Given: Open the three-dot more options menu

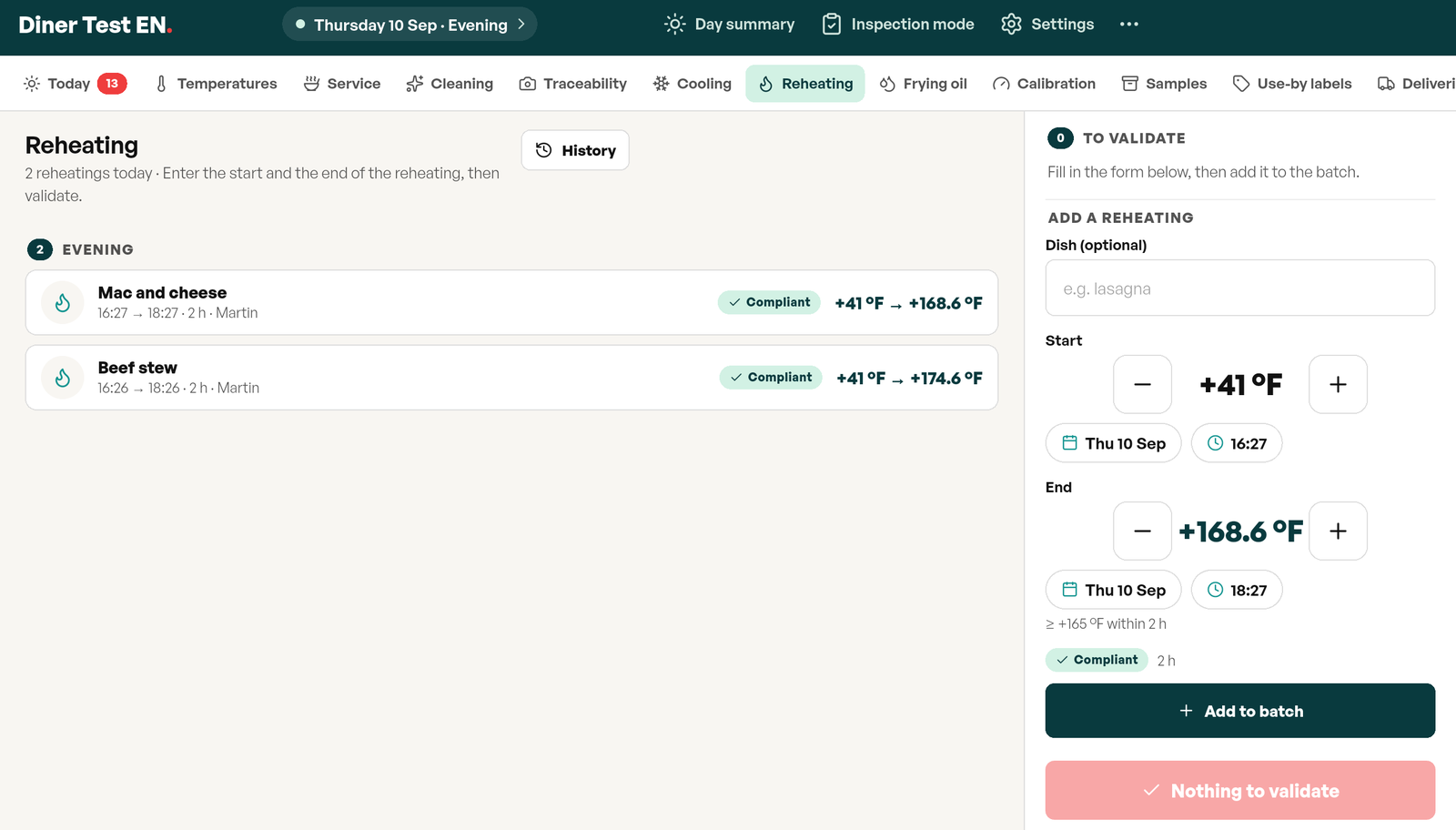Looking at the screenshot, I should 1129,25.
